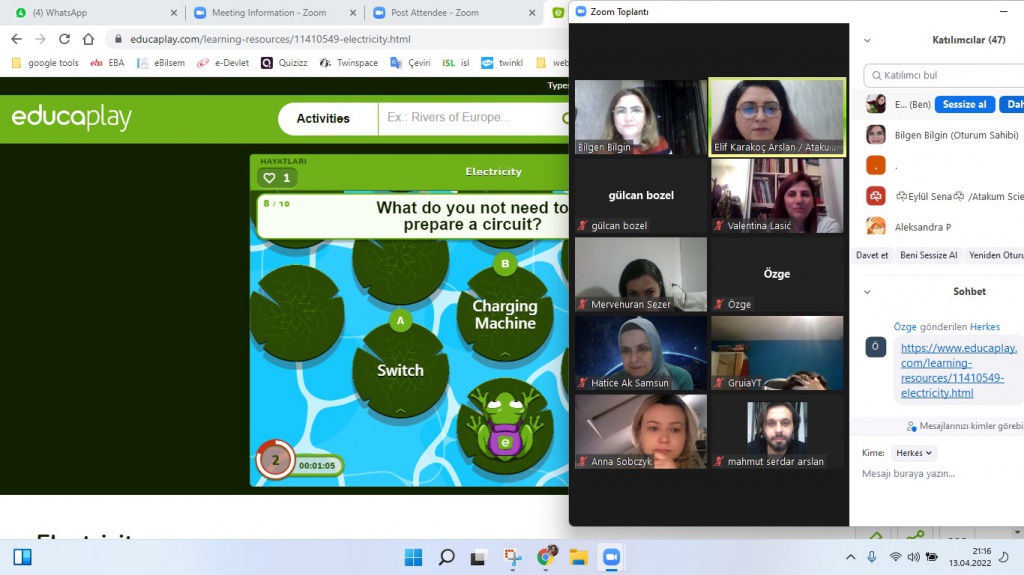Click the circular score progress ring
1024x575 pixels.
tap(275, 460)
